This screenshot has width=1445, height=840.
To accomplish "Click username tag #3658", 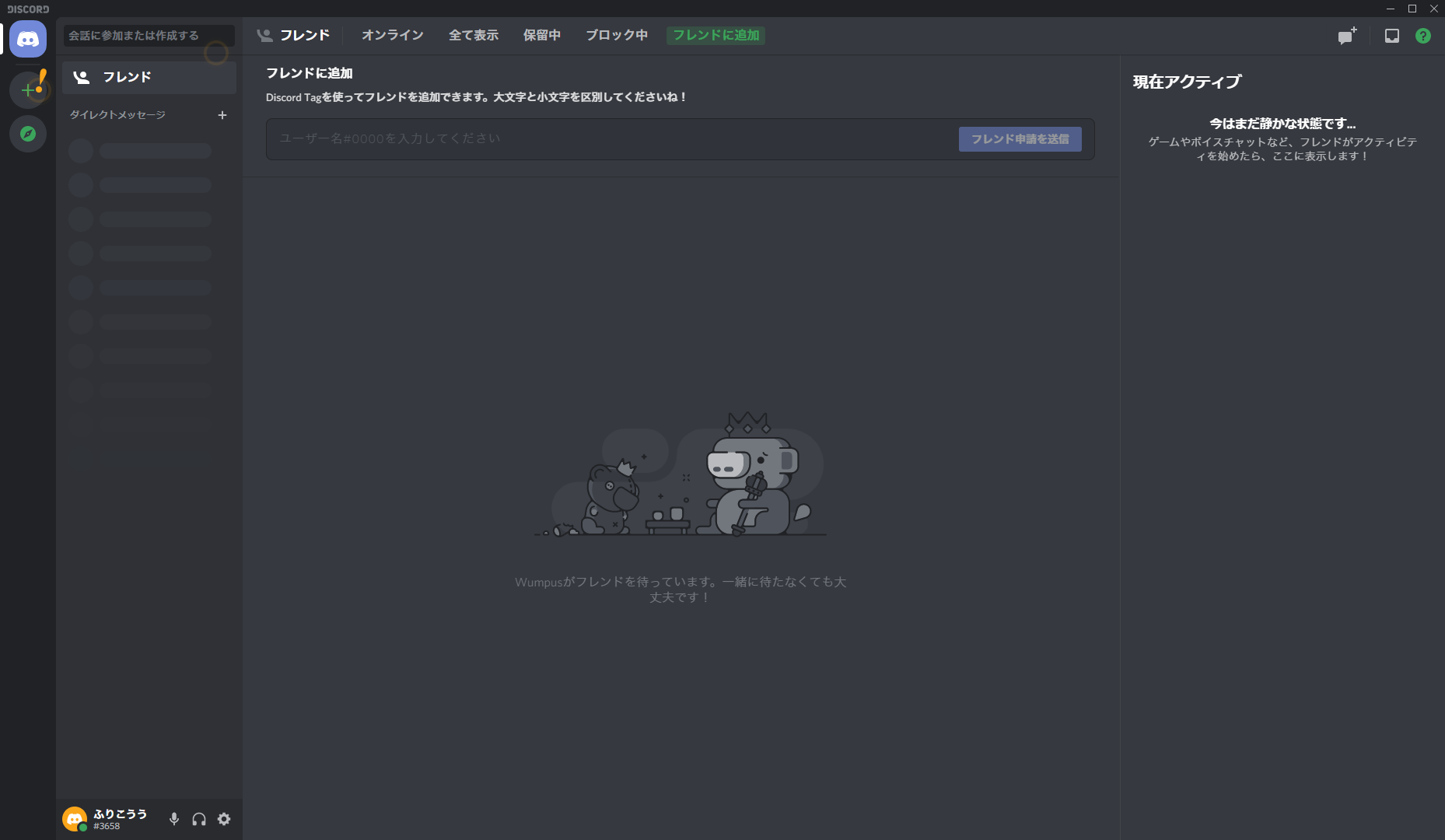I will pos(107,826).
